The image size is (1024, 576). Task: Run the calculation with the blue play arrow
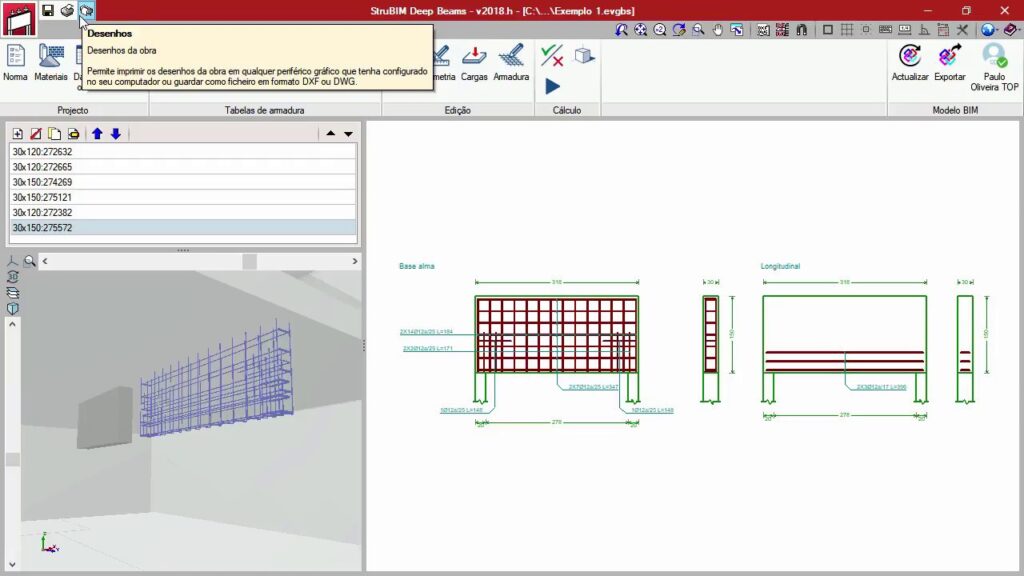point(552,87)
